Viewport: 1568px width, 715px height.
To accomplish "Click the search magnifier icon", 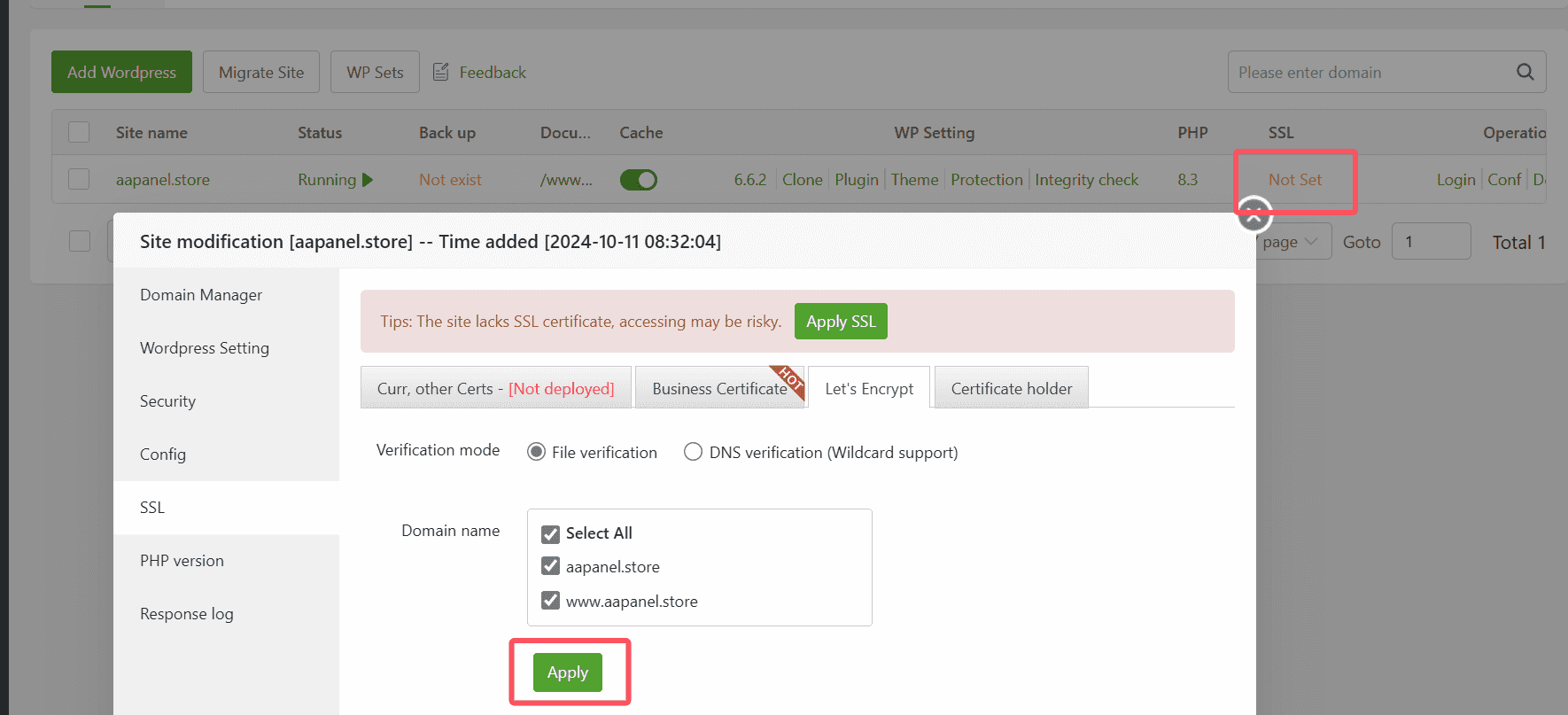I will pyautogui.click(x=1525, y=72).
